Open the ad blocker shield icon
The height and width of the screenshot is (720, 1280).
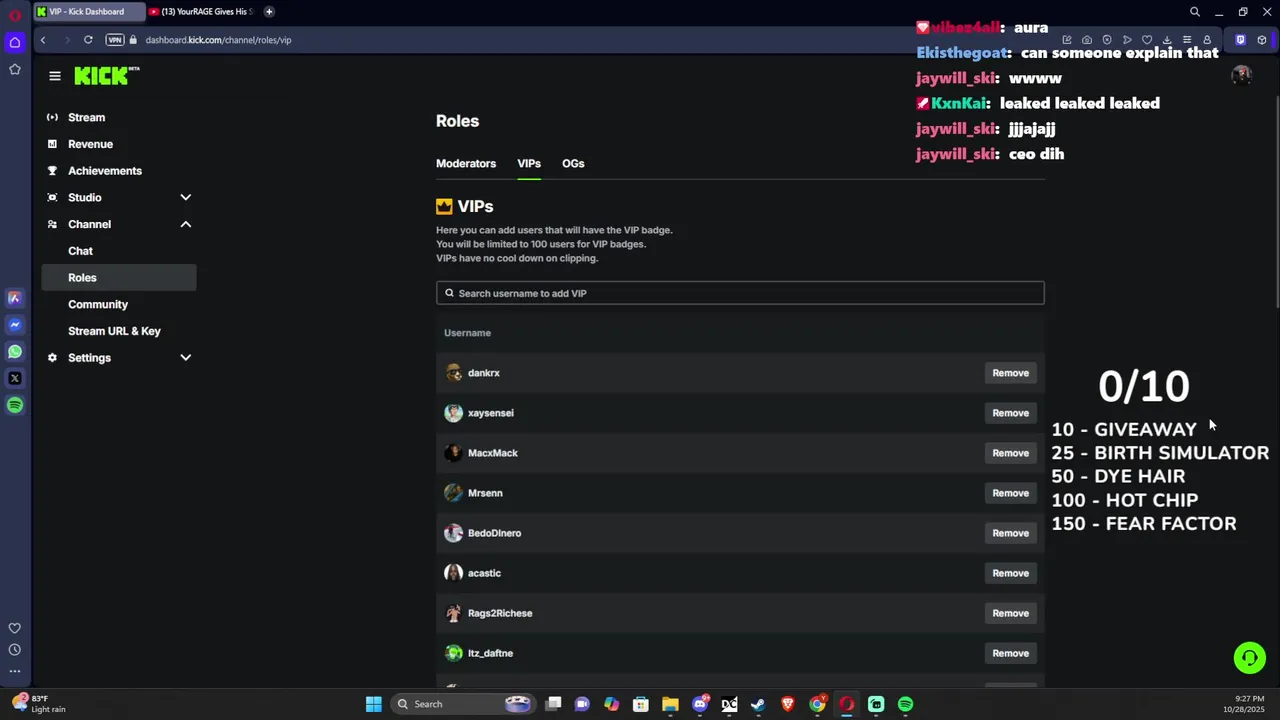point(1107,40)
